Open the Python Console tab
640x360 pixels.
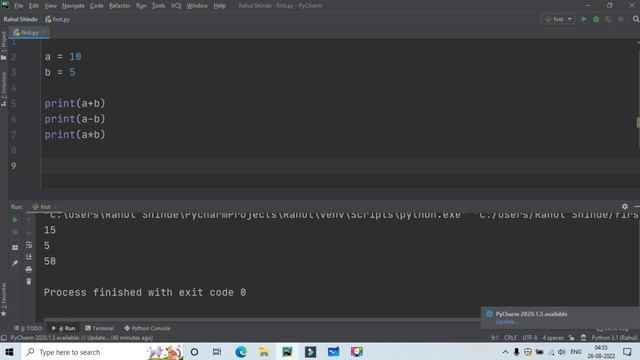click(147, 328)
